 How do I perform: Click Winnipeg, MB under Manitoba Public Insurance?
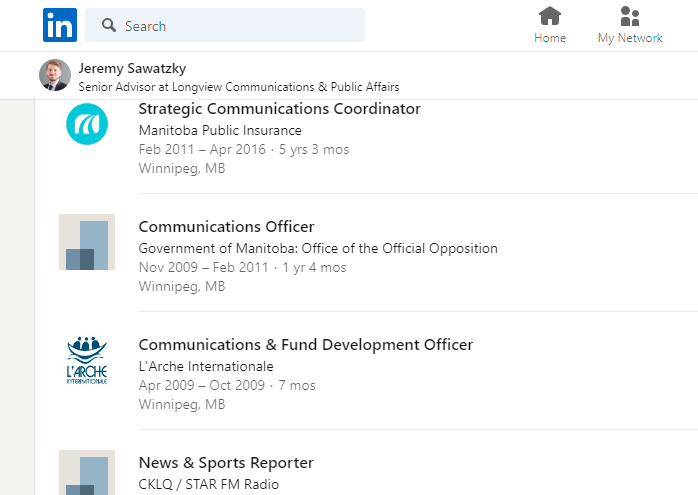[182, 169]
